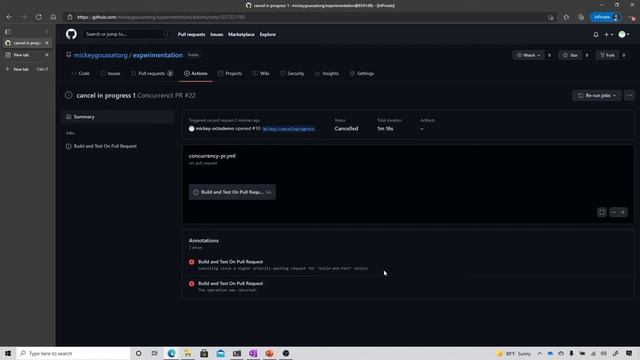Open the mickeygoussetorg organization link
This screenshot has width=640, height=360.
100,55
